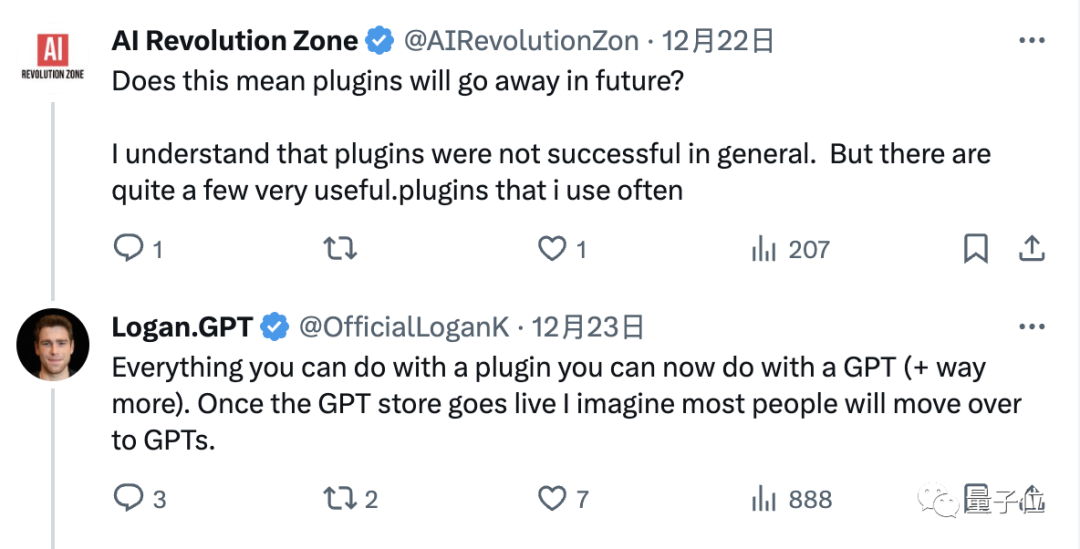Like the AI Revolution Zone tweet
This screenshot has height=549, width=1080.
[552, 249]
